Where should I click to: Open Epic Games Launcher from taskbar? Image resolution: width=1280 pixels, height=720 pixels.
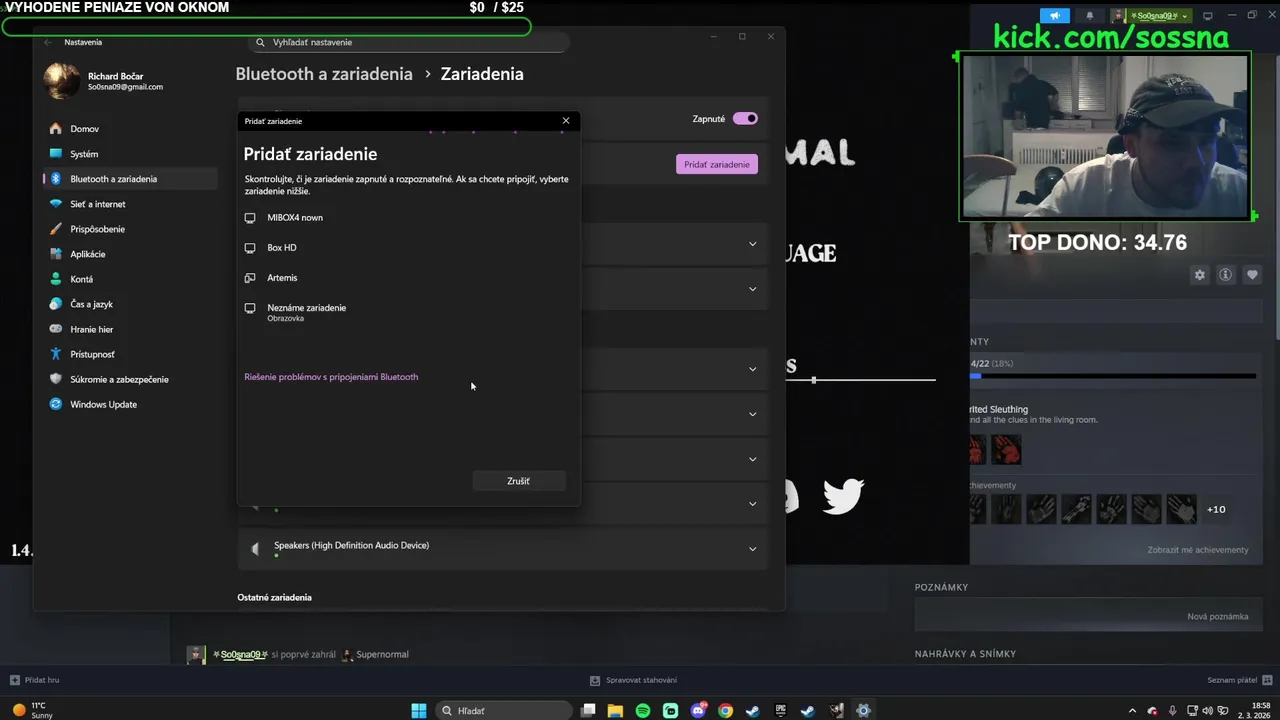780,711
